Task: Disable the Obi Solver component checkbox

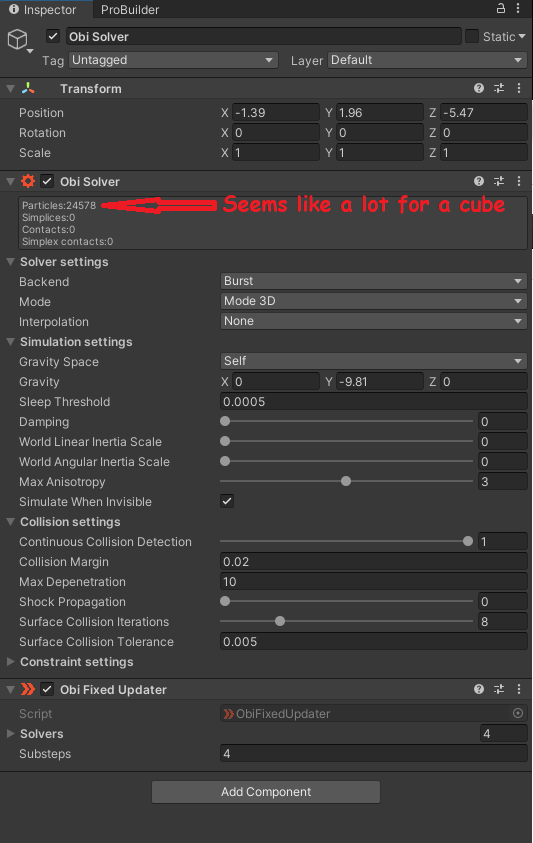Action: pyautogui.click(x=47, y=181)
